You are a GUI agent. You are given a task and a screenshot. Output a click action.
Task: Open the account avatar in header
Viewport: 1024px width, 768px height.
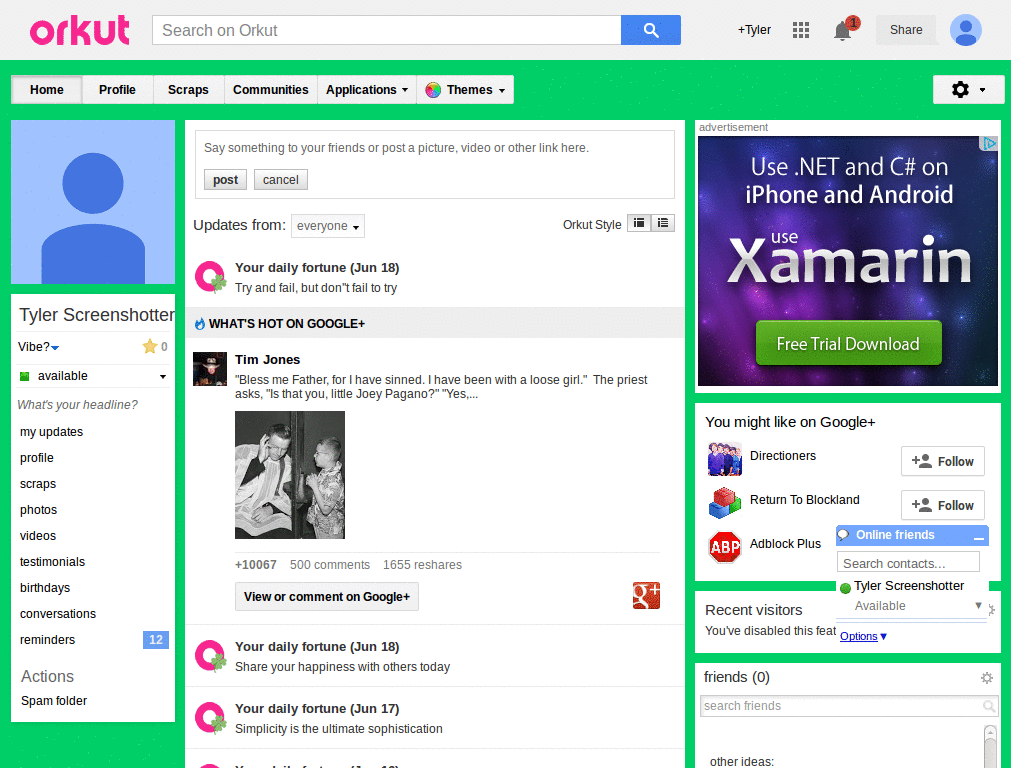pyautogui.click(x=965, y=30)
